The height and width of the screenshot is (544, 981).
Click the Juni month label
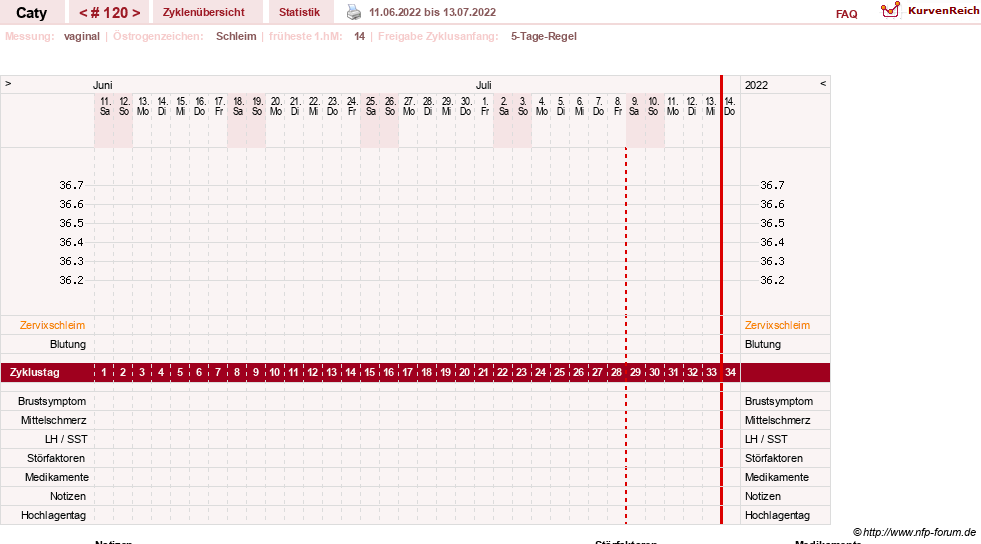tap(103, 85)
